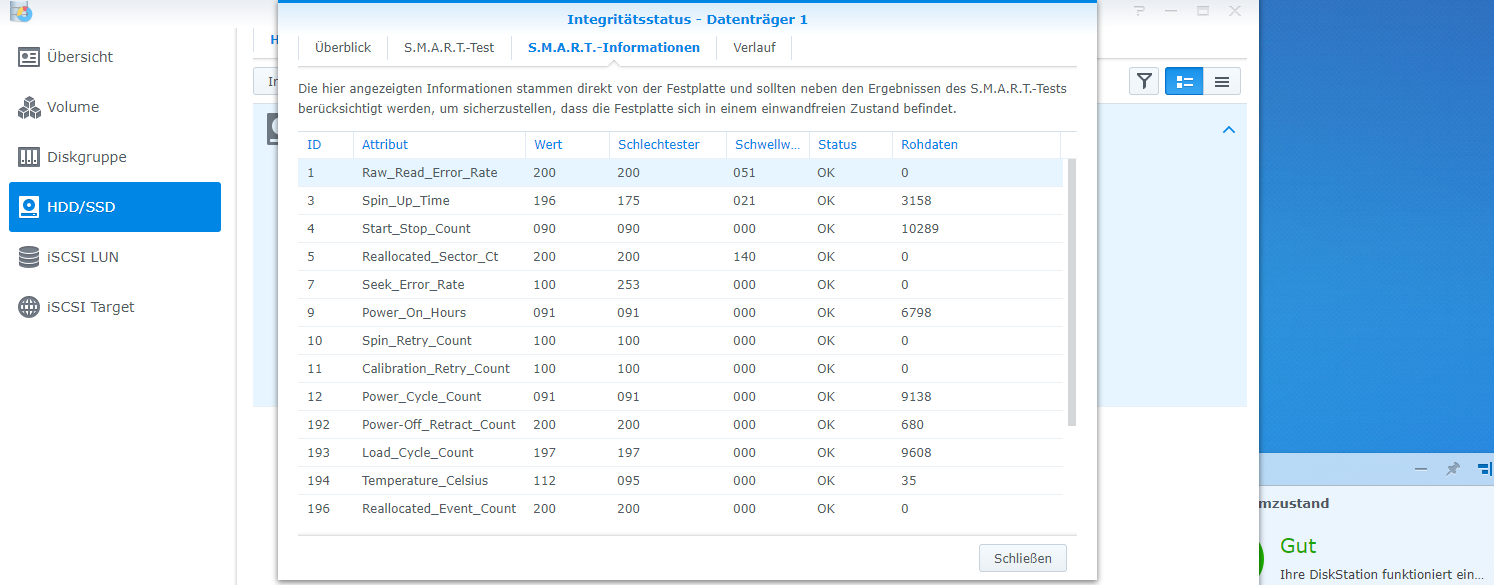Screen dimensions: 1494x585
Task: Switch to the S.M.A.R.T.-Test tab
Action: 449,47
